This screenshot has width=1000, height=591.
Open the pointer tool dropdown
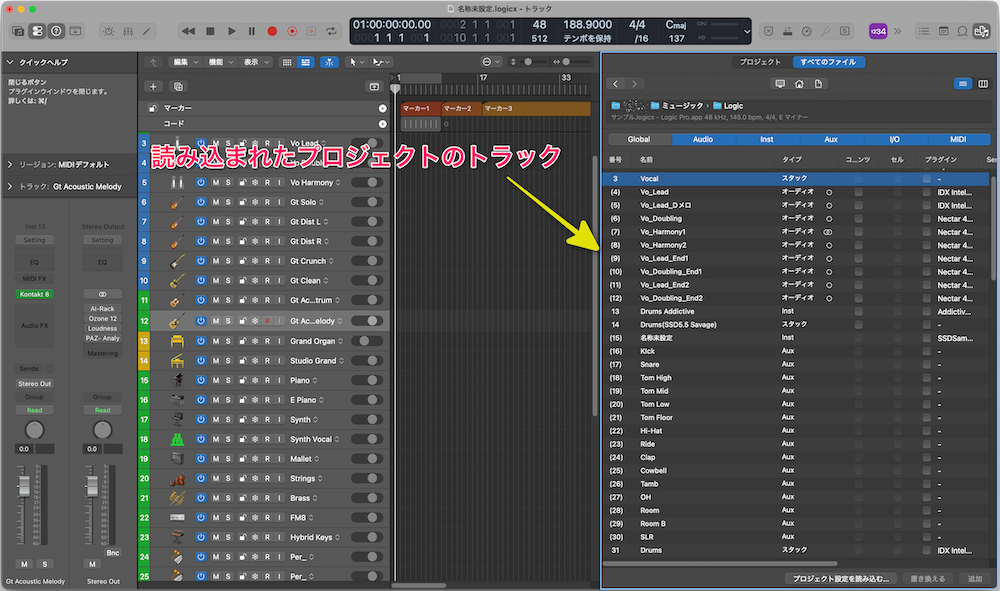click(357, 62)
